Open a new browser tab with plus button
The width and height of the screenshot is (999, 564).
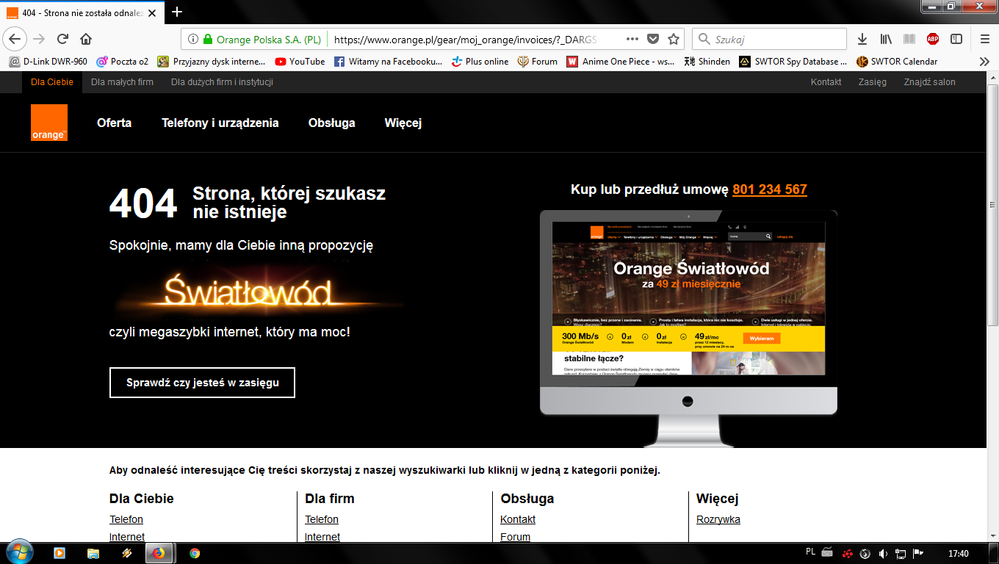(x=177, y=12)
